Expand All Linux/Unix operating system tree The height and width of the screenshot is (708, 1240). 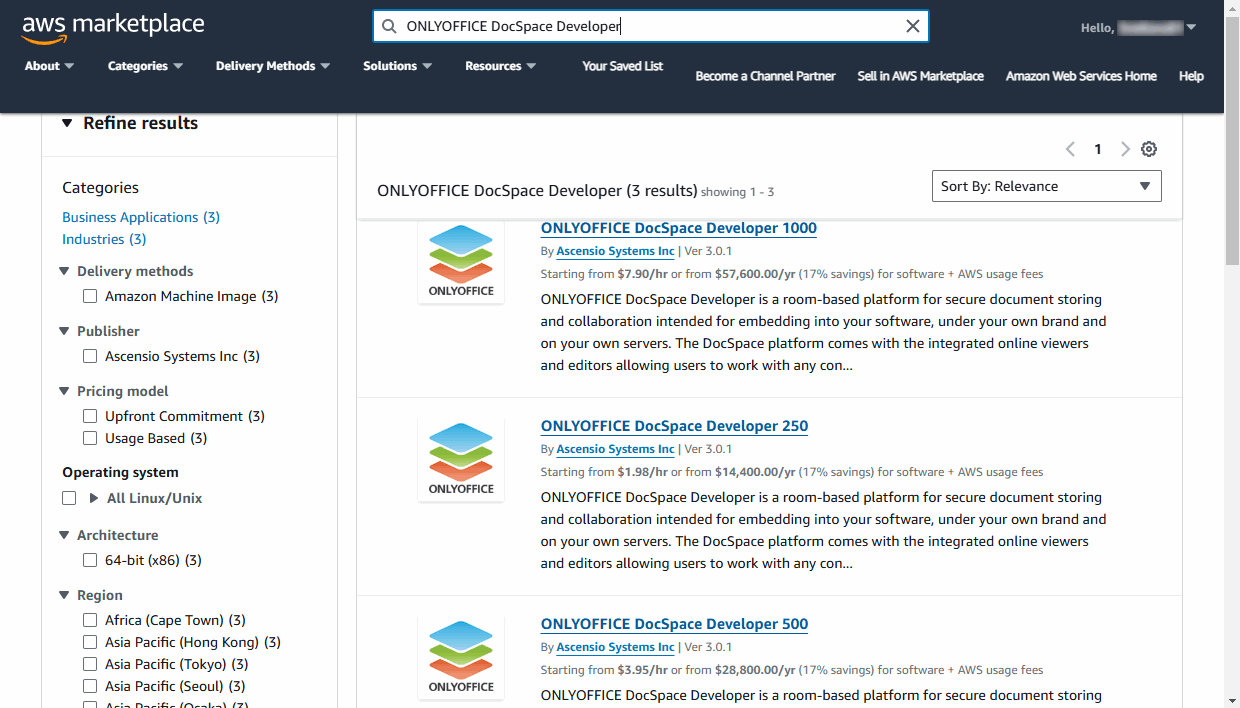tap(94, 498)
